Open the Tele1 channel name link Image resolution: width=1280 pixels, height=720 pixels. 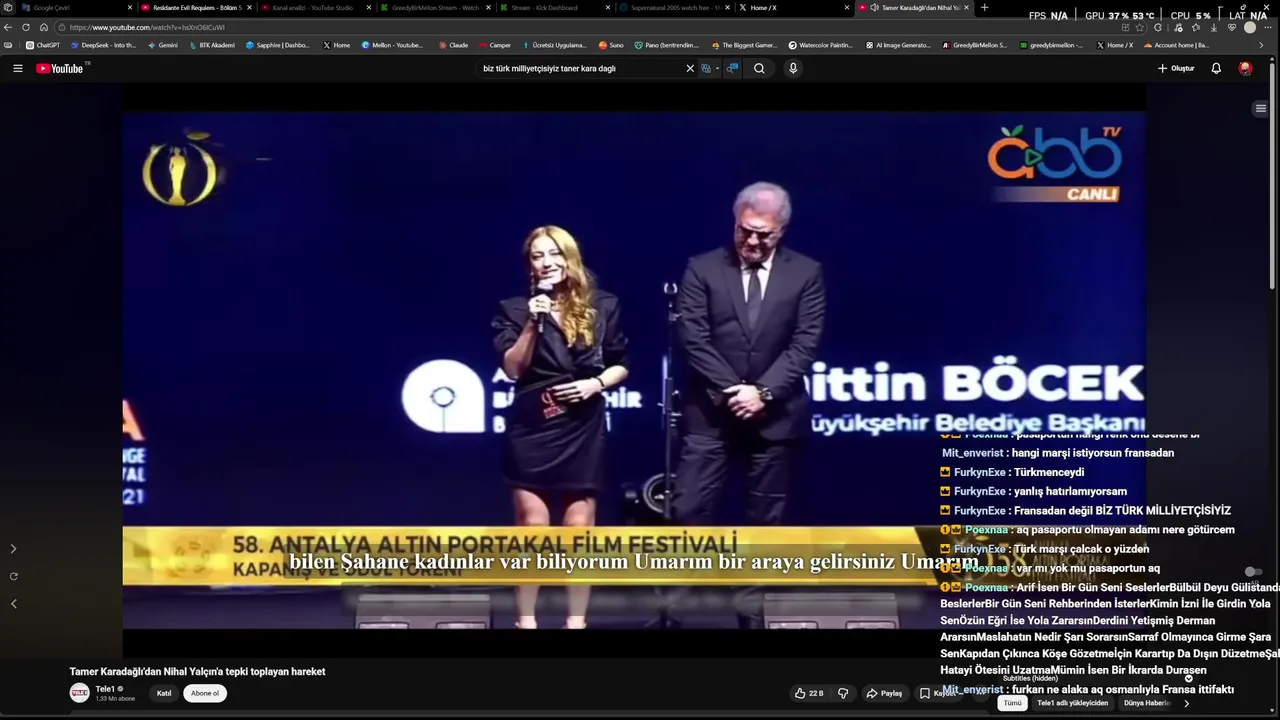(105, 689)
